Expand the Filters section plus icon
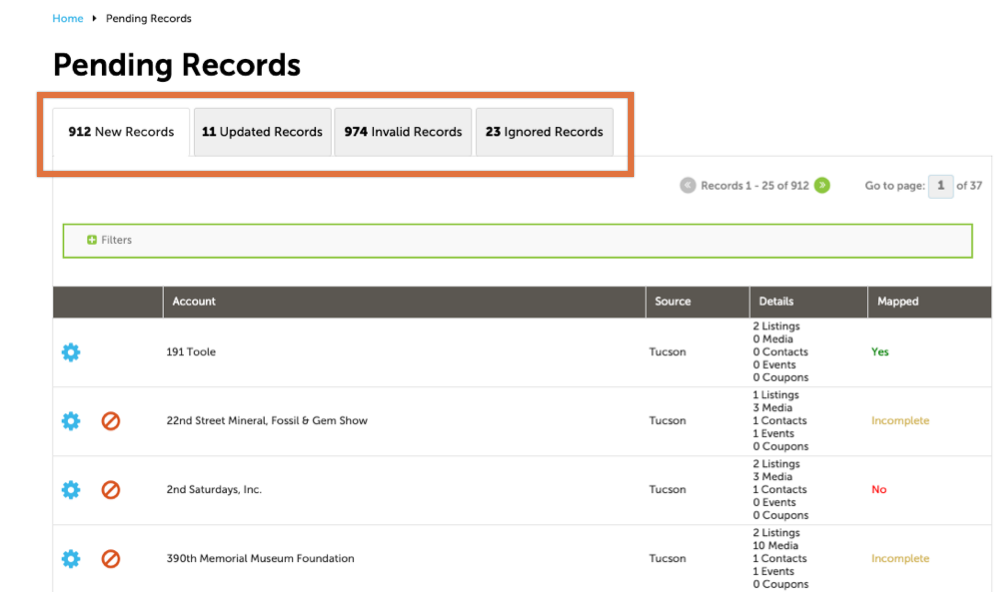999x592 pixels. (92, 240)
